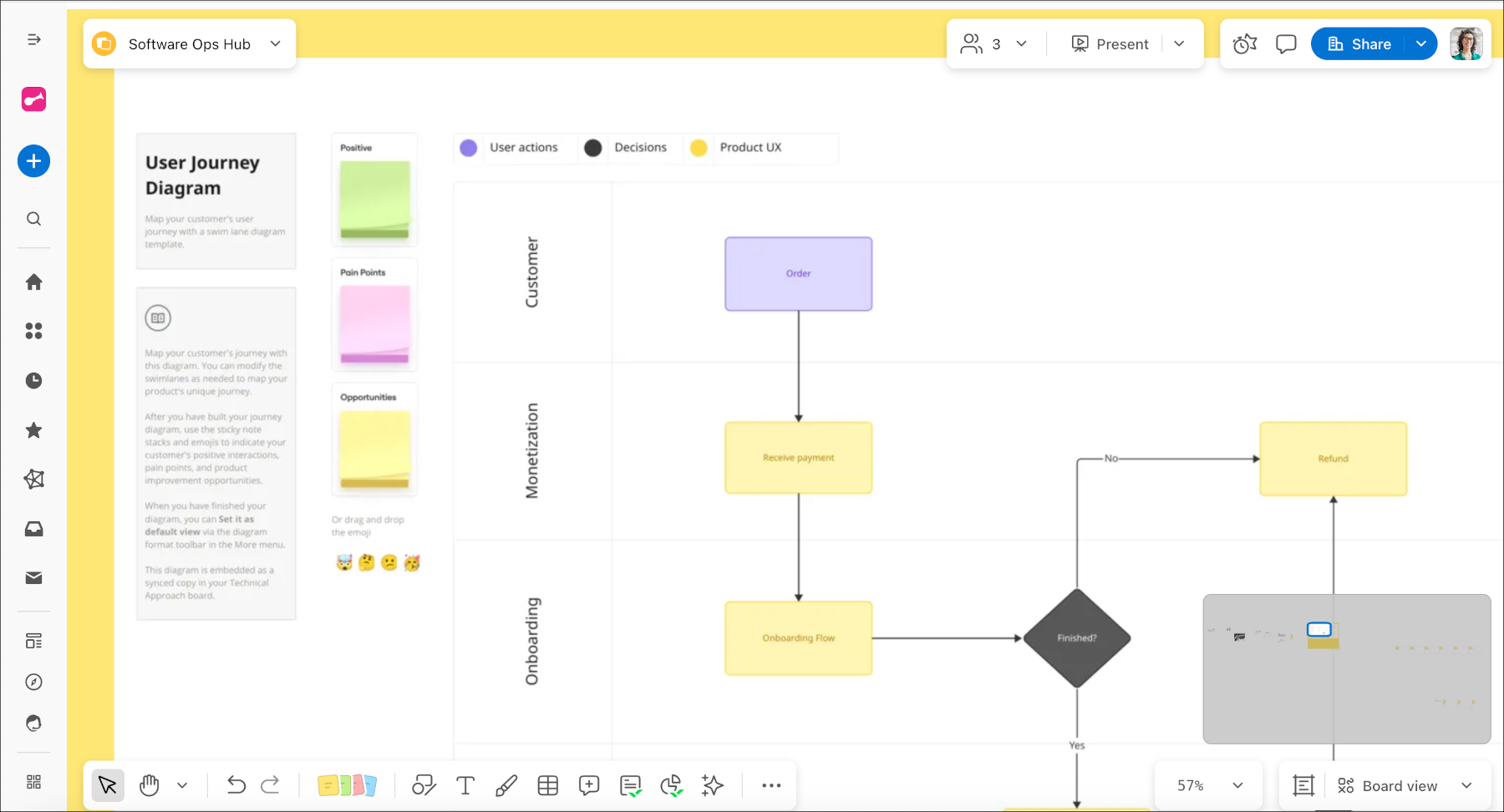Open the Share options chevron

click(1421, 44)
